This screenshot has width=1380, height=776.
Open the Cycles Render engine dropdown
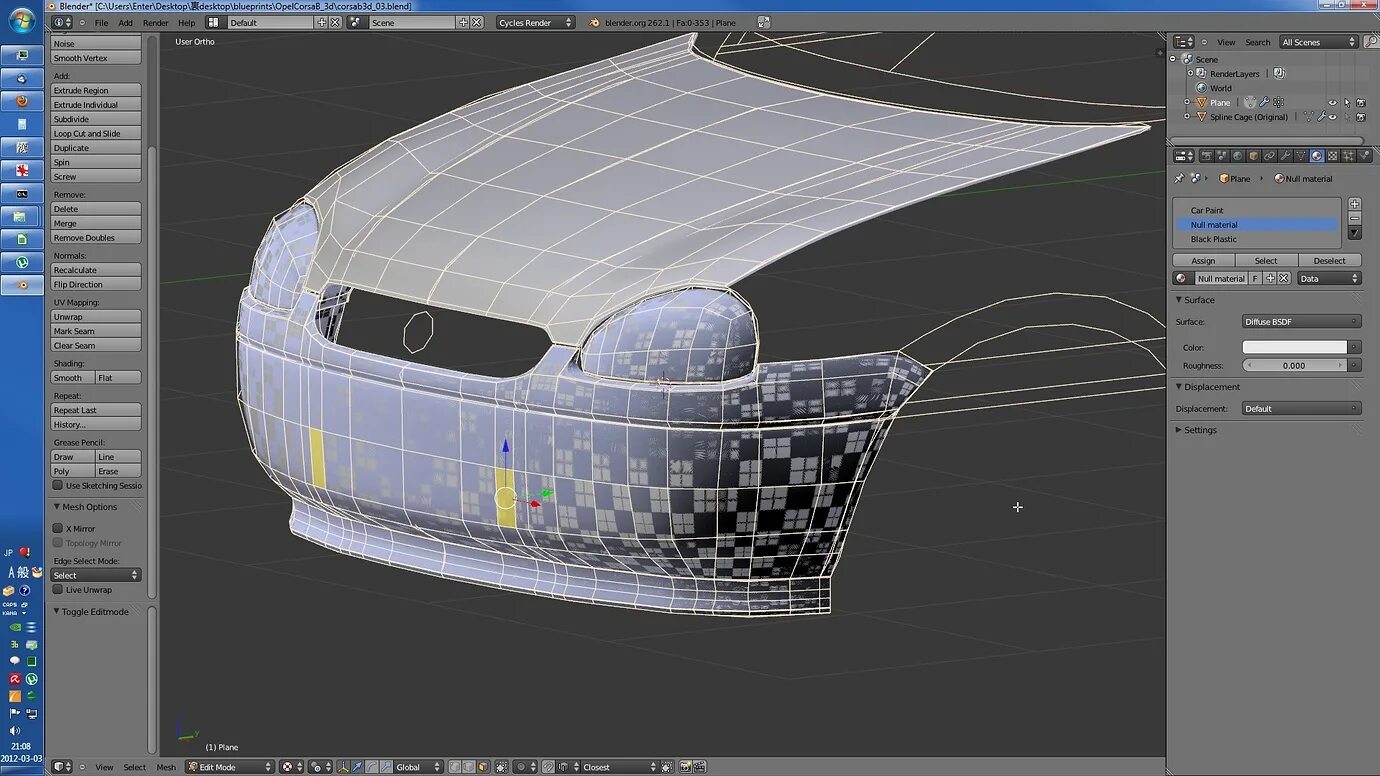pyautogui.click(x=535, y=22)
